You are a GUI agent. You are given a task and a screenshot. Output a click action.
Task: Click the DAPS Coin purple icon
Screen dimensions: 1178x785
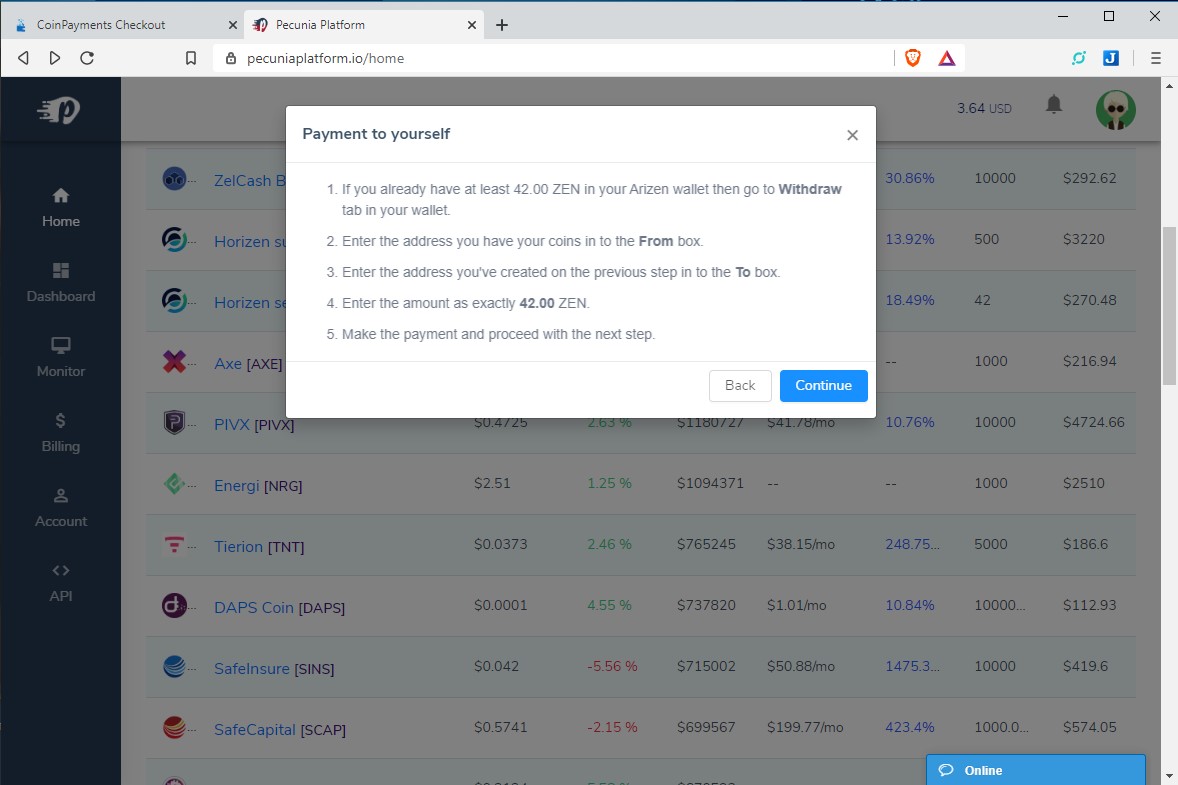174,605
